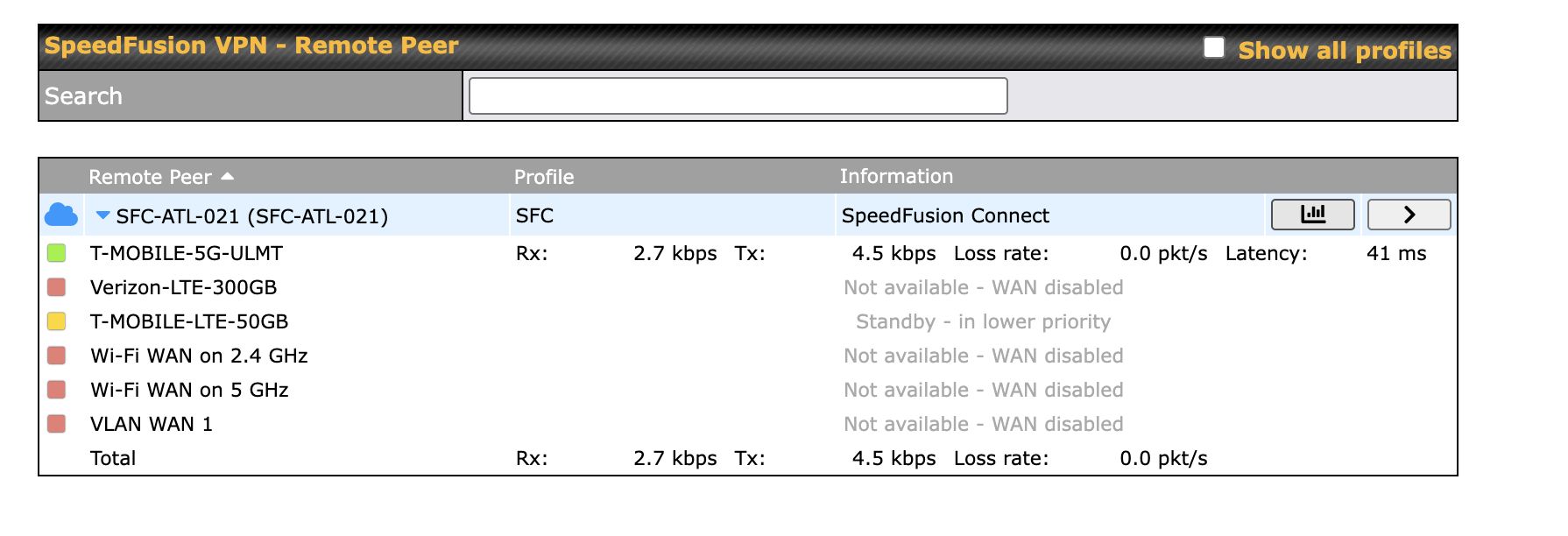Click the Remote Peer column header text
The image size is (1568, 536).
150,177
